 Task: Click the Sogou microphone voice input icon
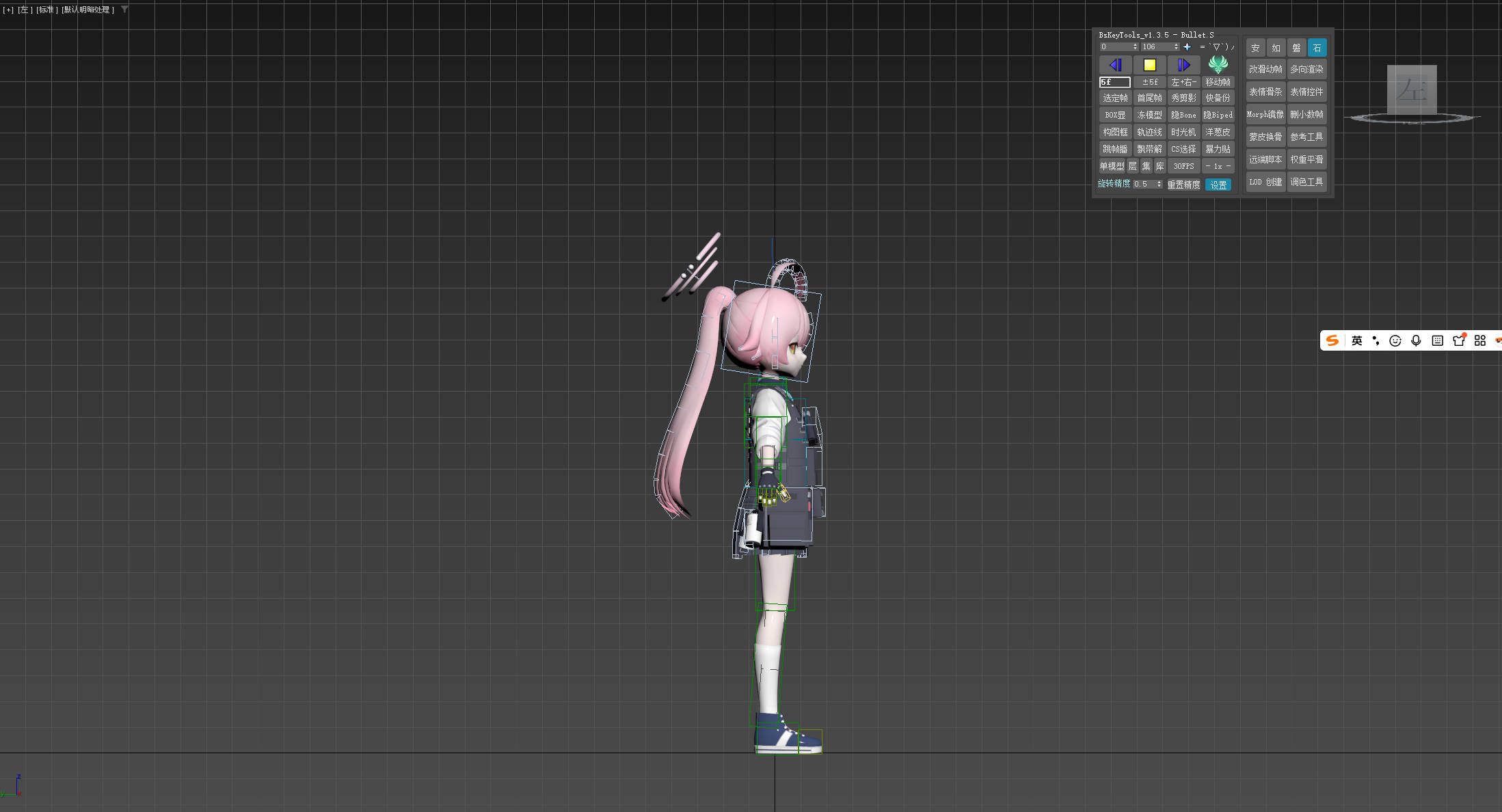pyautogui.click(x=1416, y=340)
